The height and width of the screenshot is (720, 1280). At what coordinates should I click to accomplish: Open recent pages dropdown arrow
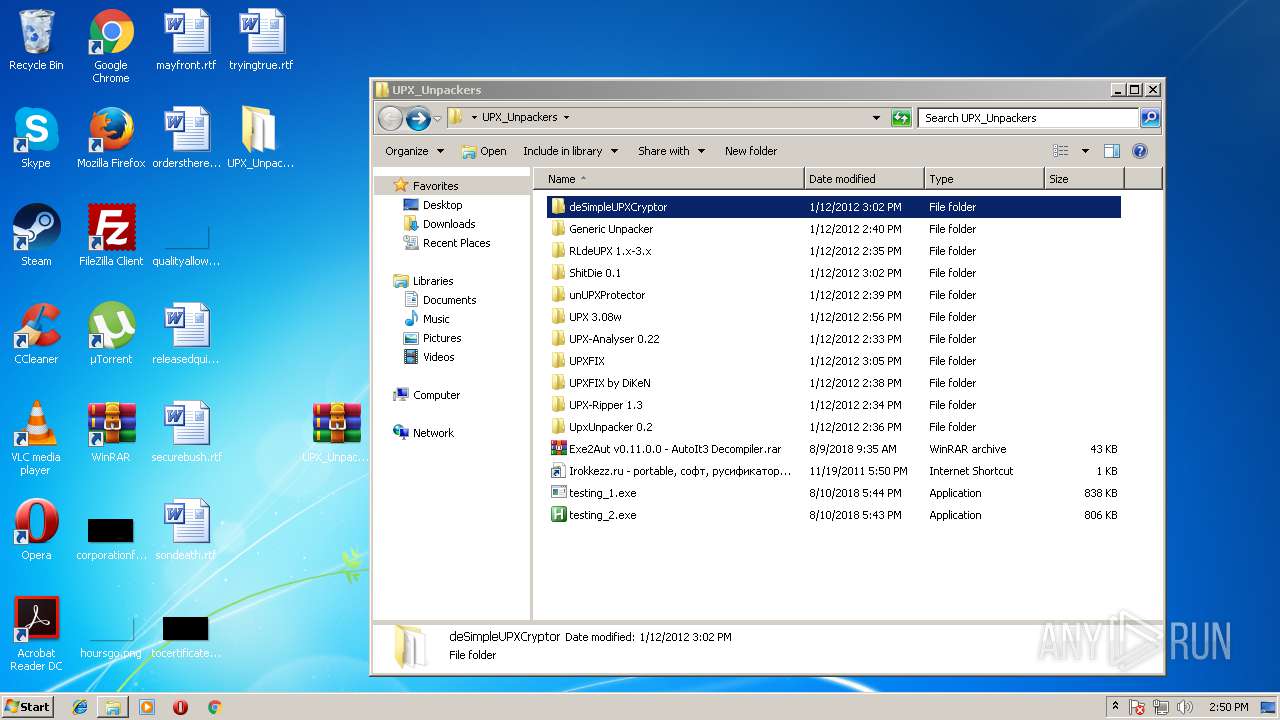pyautogui.click(x=437, y=118)
